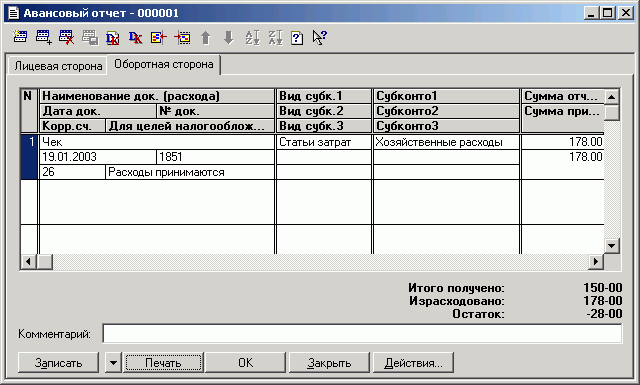Click the grayed Copy row toolbar icon

(x=90, y=38)
